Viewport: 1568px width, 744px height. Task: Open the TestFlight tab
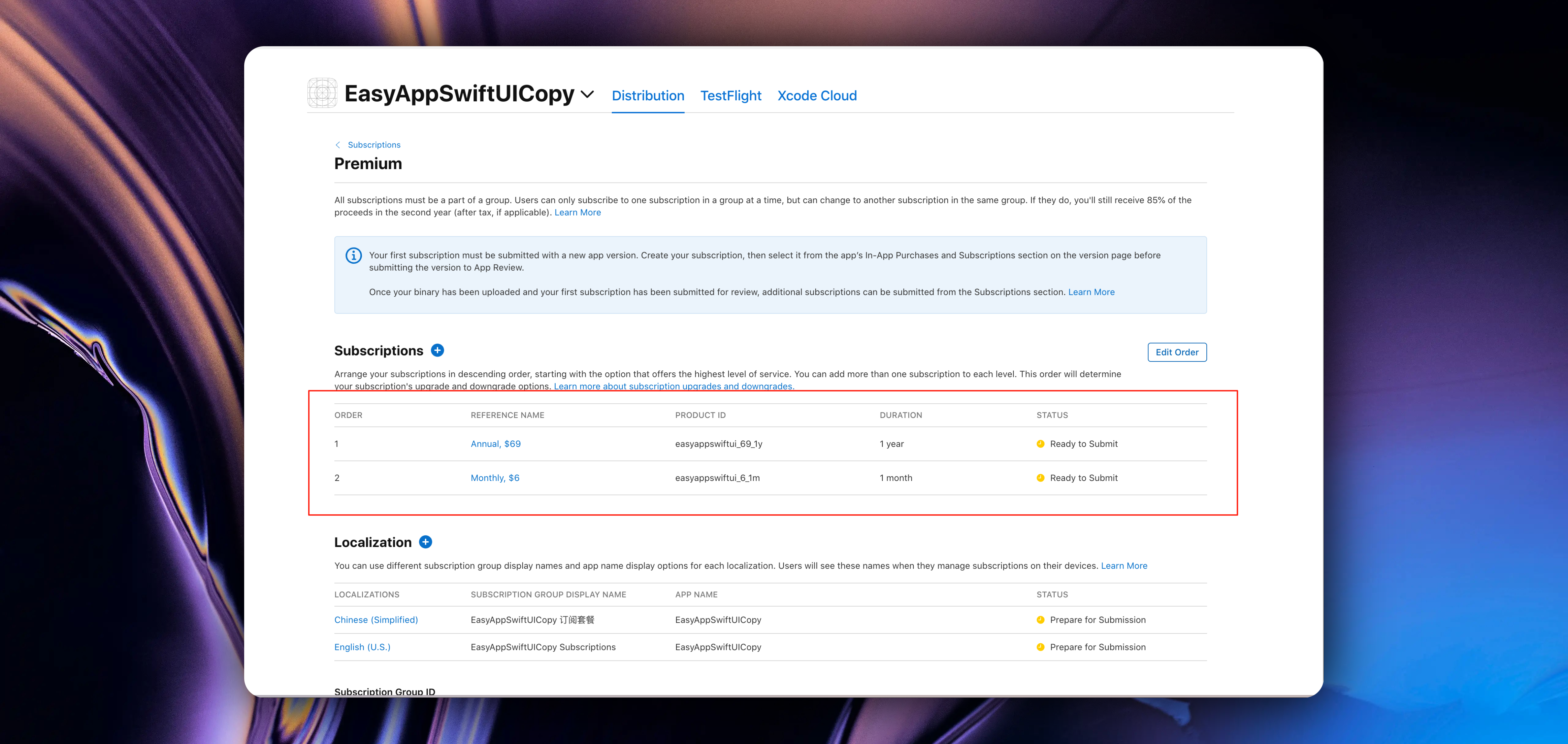point(731,96)
